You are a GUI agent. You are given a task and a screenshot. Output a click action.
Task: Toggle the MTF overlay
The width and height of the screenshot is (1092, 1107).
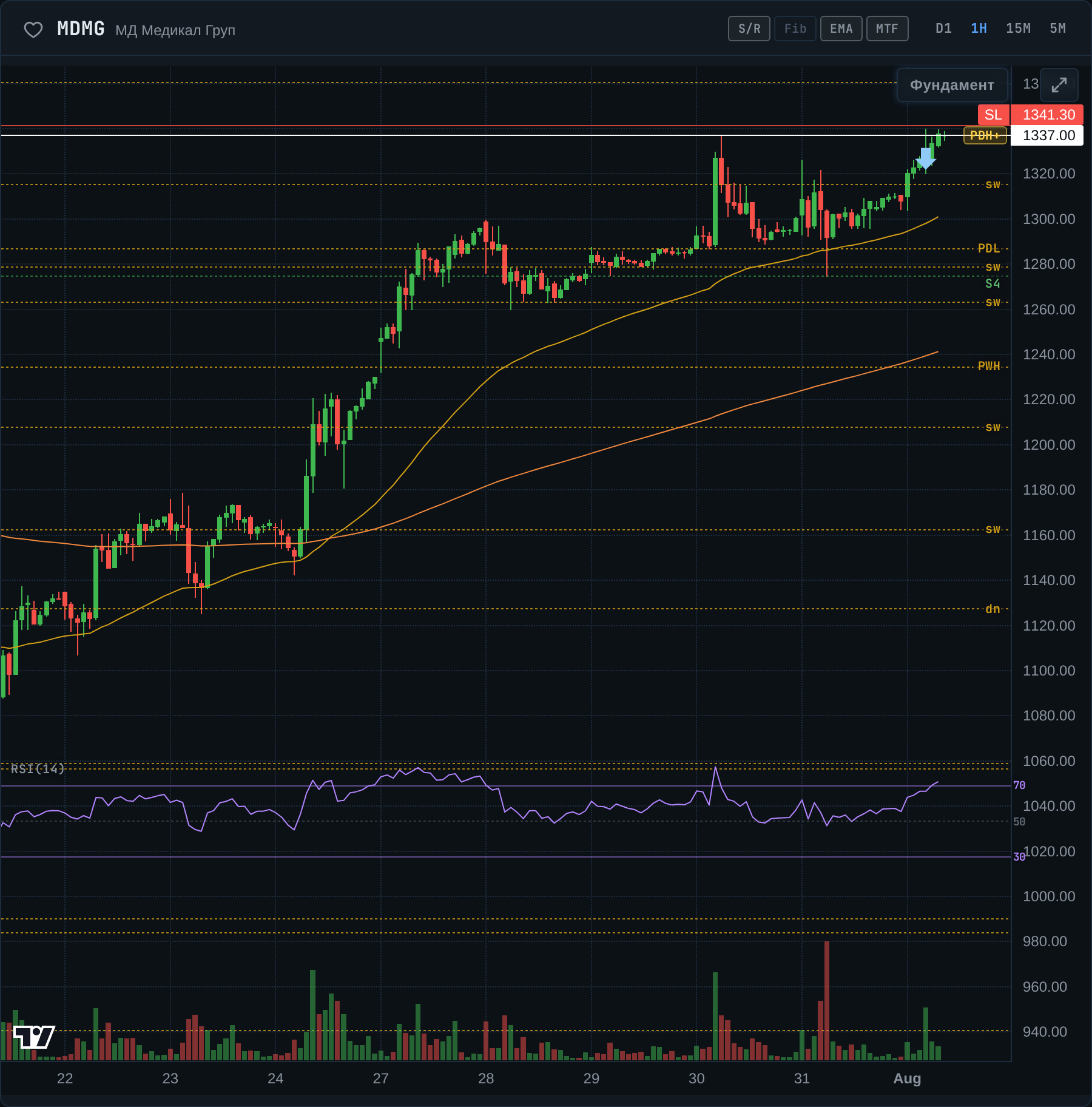888,29
